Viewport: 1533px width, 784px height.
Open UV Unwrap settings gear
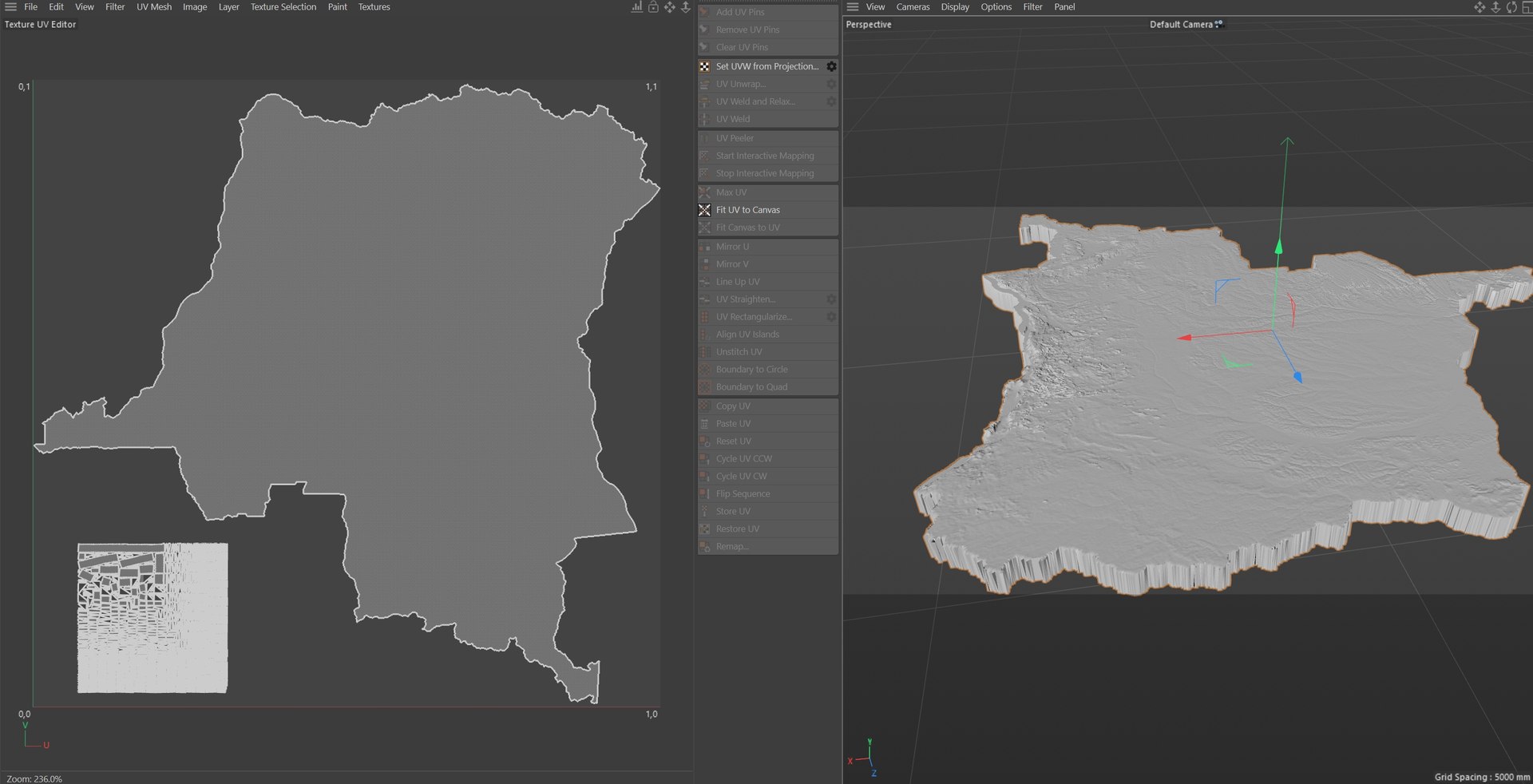tap(831, 84)
